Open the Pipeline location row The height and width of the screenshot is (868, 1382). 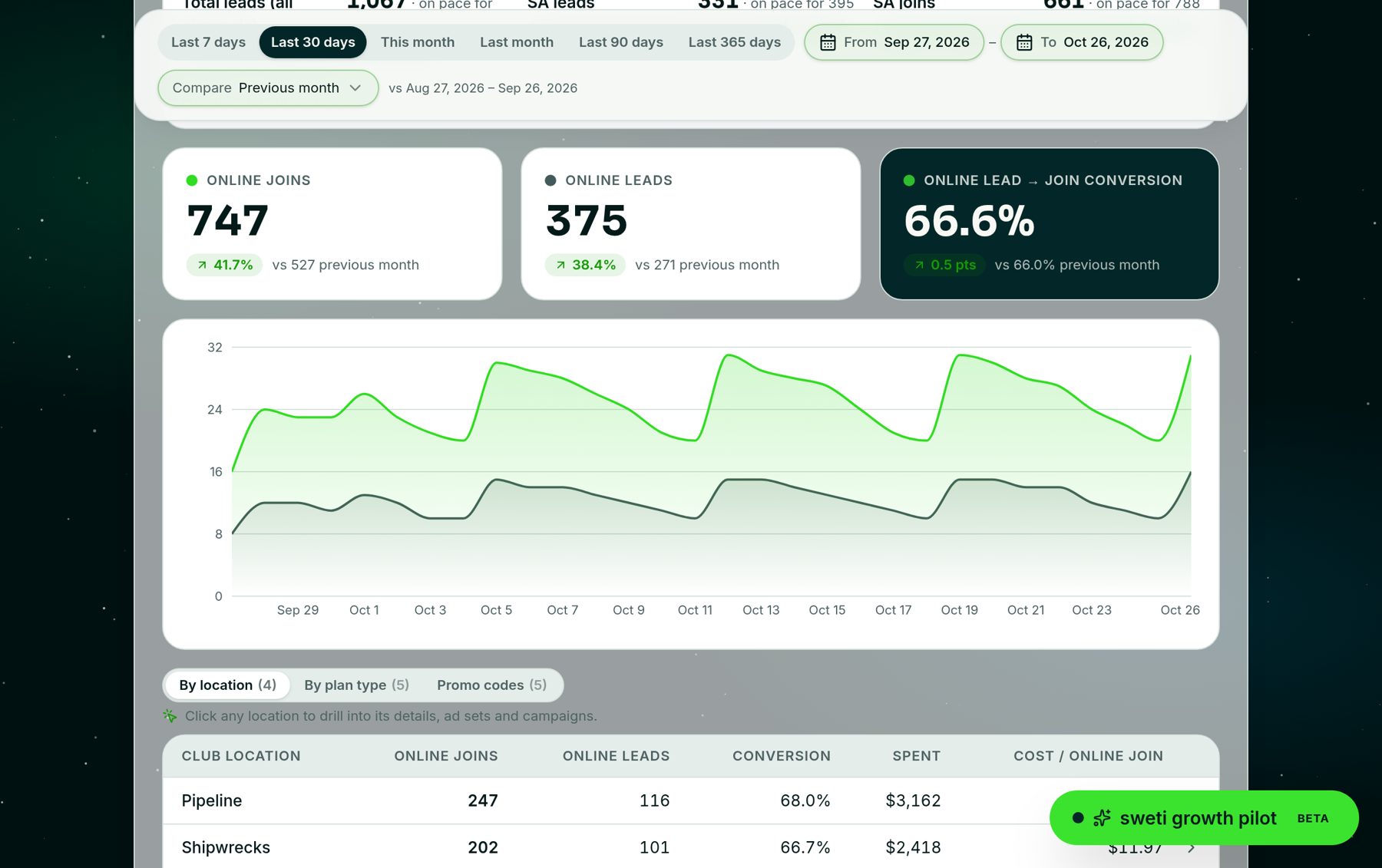[x=690, y=800]
